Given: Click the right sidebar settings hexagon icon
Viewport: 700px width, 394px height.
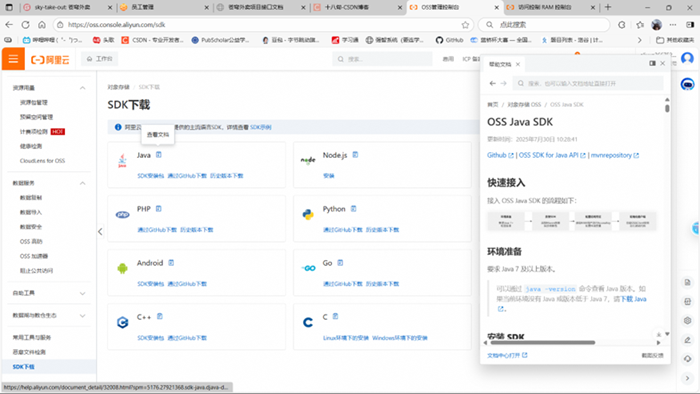Looking at the screenshot, I should coord(688,320).
